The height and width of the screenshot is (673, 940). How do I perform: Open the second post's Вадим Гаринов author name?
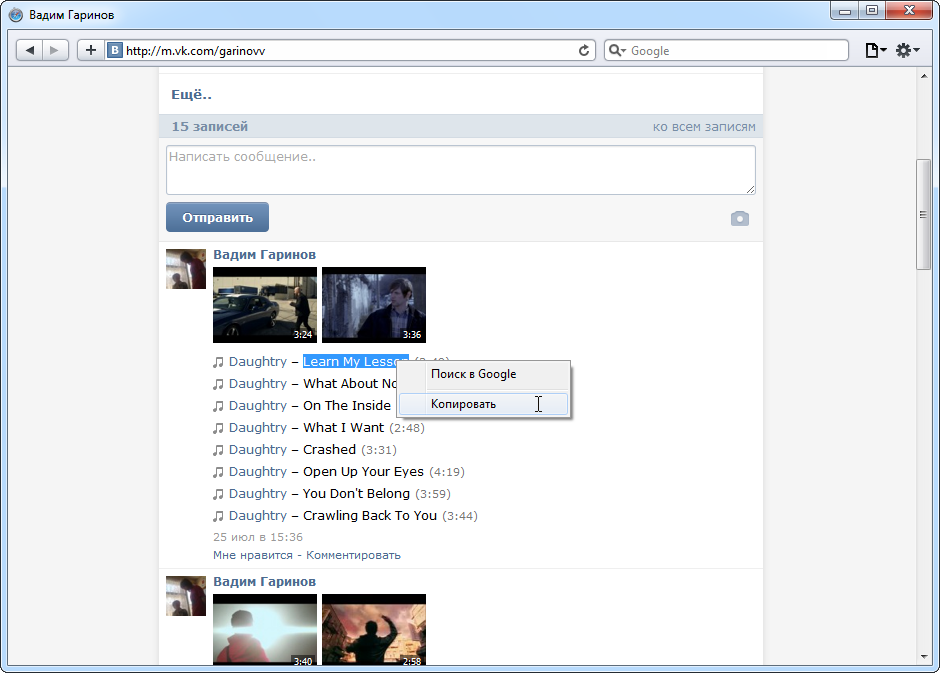coord(264,582)
